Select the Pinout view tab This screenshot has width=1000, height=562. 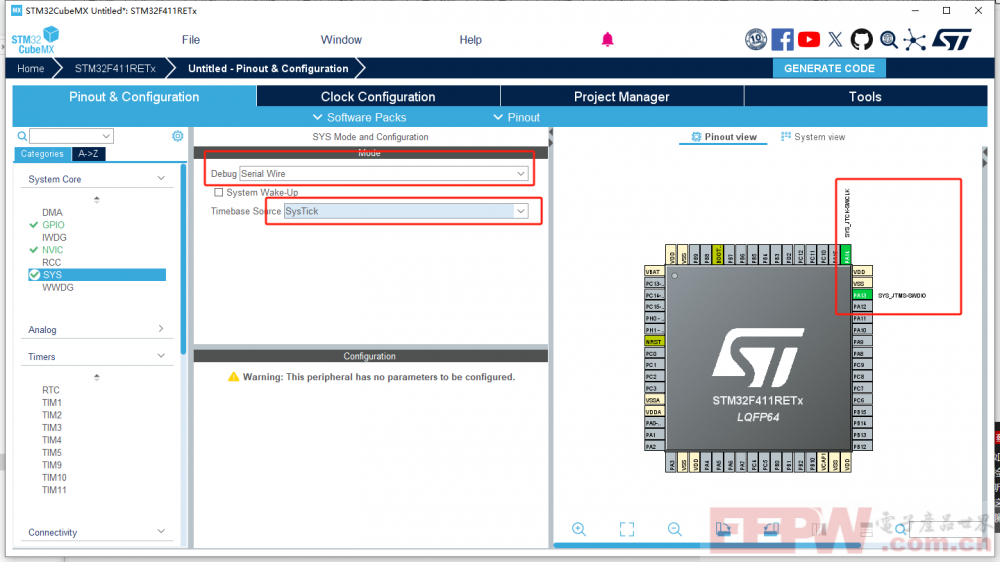[x=724, y=137]
